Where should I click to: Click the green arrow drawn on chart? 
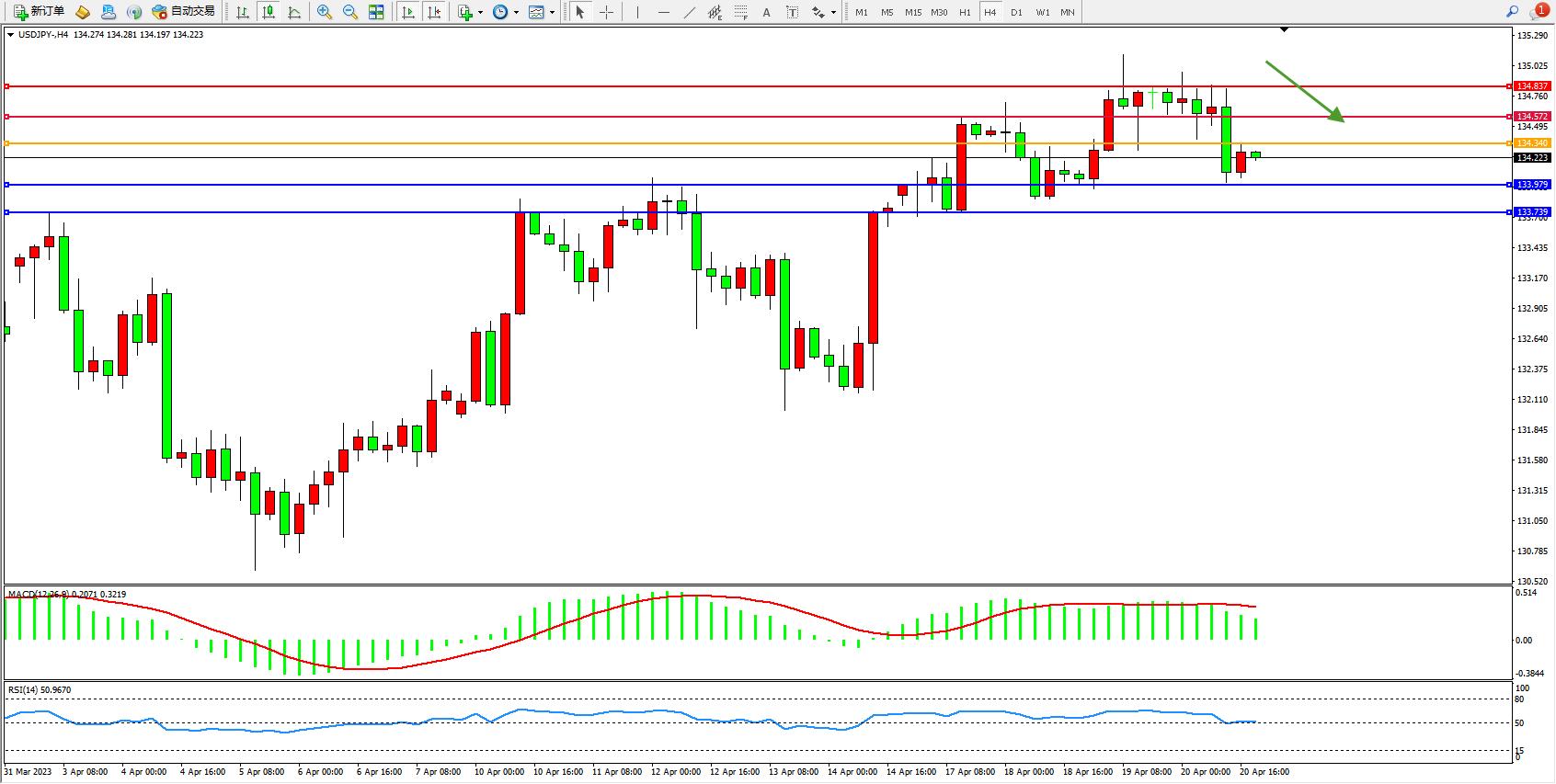(x=1304, y=91)
